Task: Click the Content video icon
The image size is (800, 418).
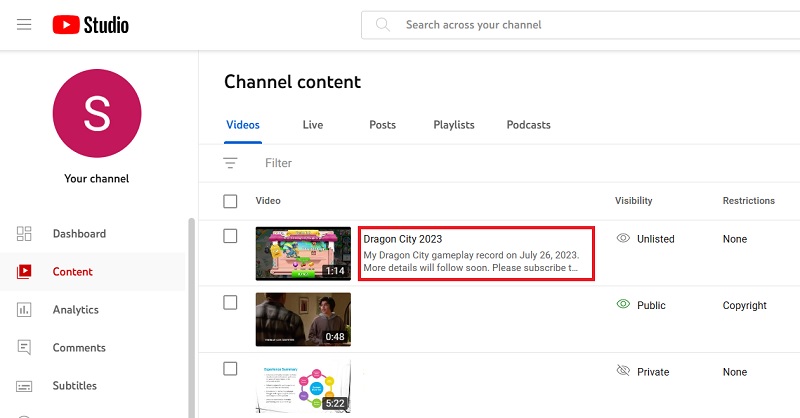Action: tap(24, 272)
